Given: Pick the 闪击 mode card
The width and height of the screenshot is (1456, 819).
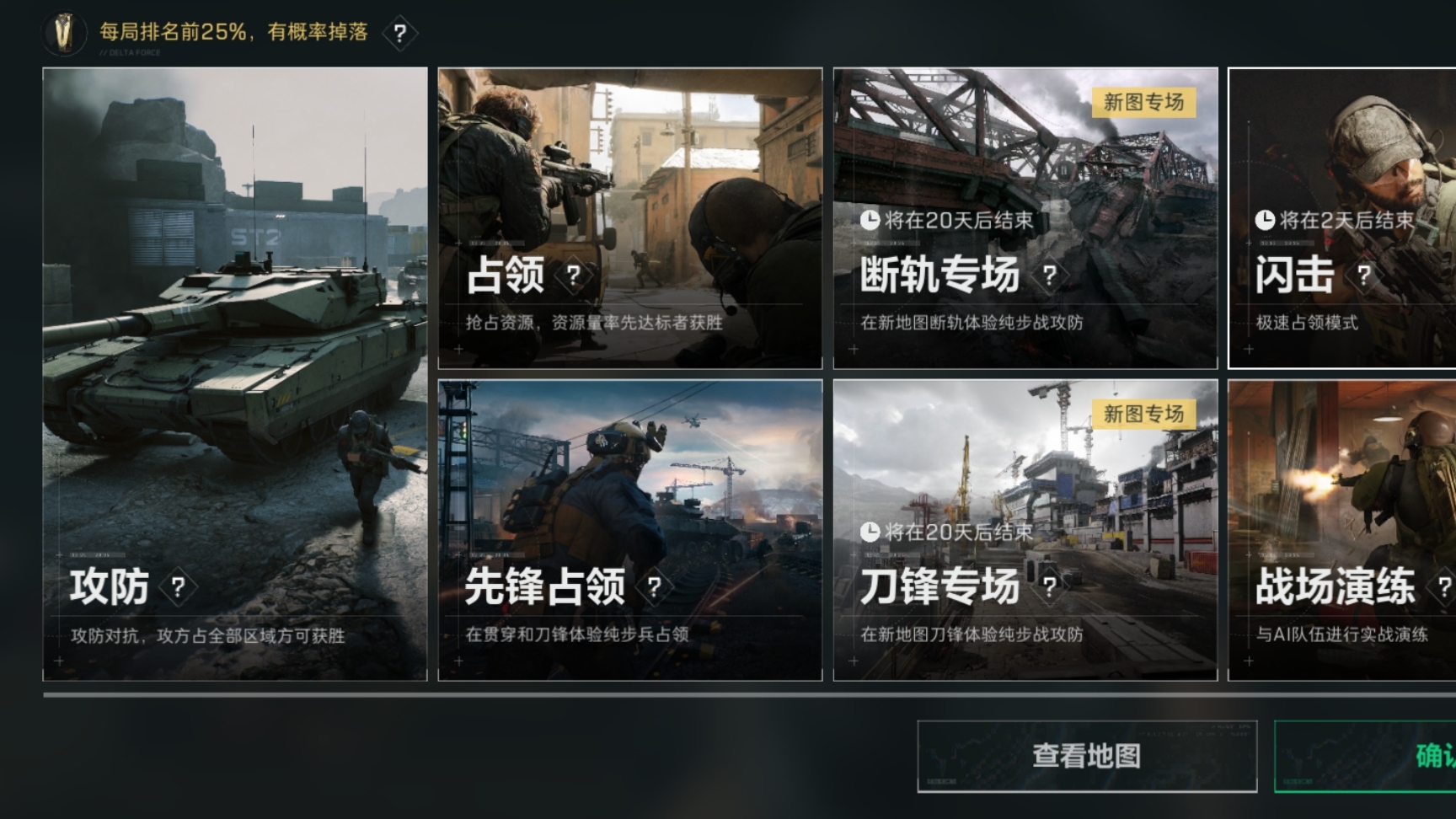Looking at the screenshot, I should tap(1342, 218).
